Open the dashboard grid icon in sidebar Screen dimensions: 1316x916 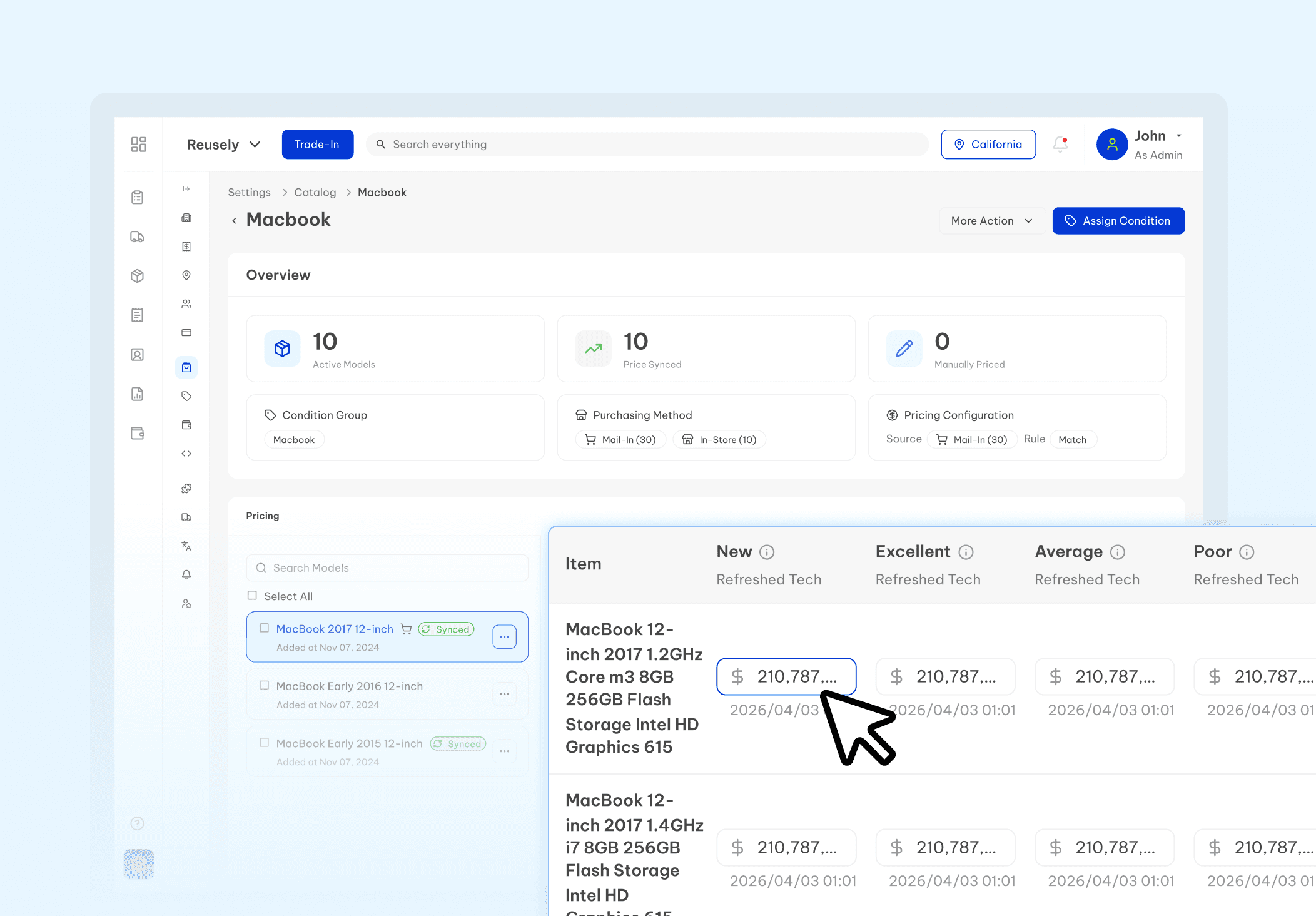138,145
